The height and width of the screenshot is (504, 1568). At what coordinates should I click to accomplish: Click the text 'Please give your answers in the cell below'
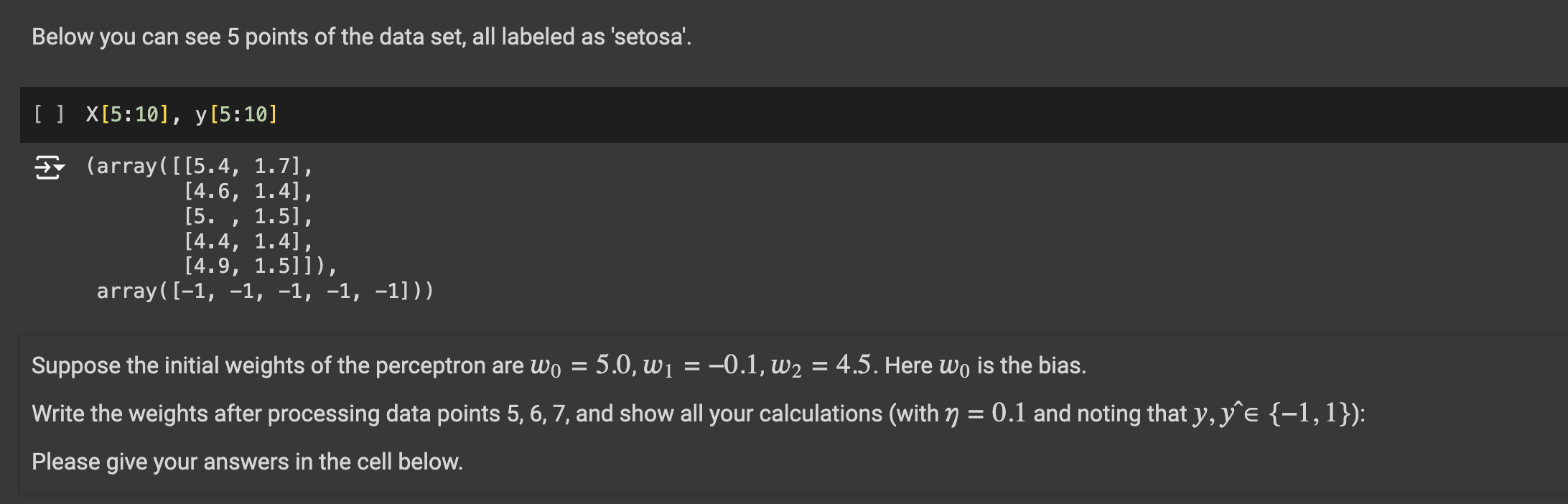pos(247,462)
